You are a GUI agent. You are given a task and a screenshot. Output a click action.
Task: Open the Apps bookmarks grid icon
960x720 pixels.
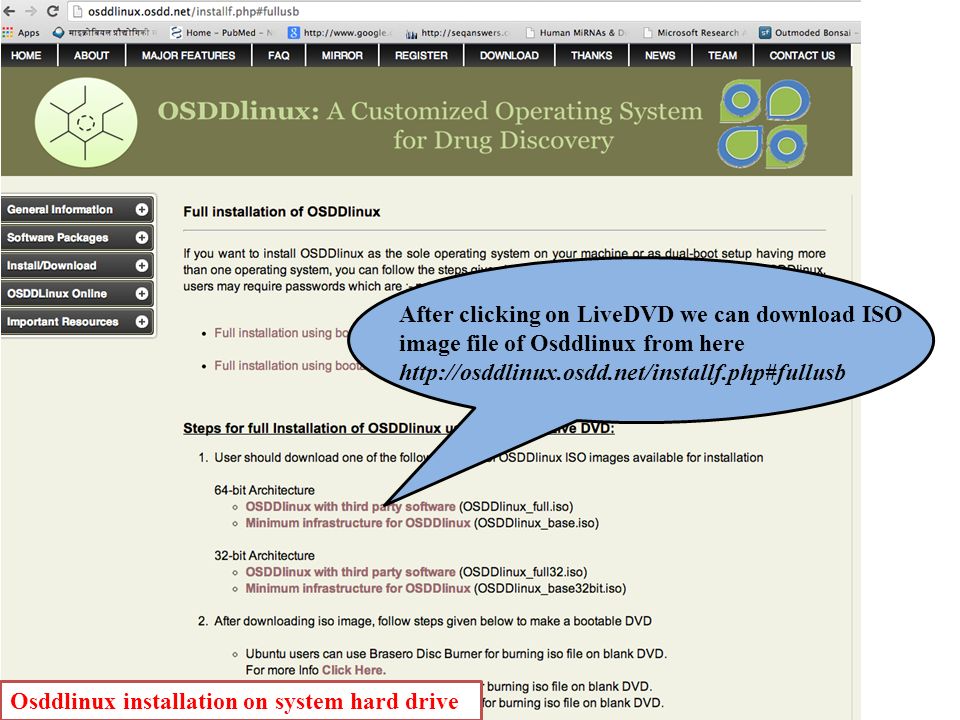8,32
